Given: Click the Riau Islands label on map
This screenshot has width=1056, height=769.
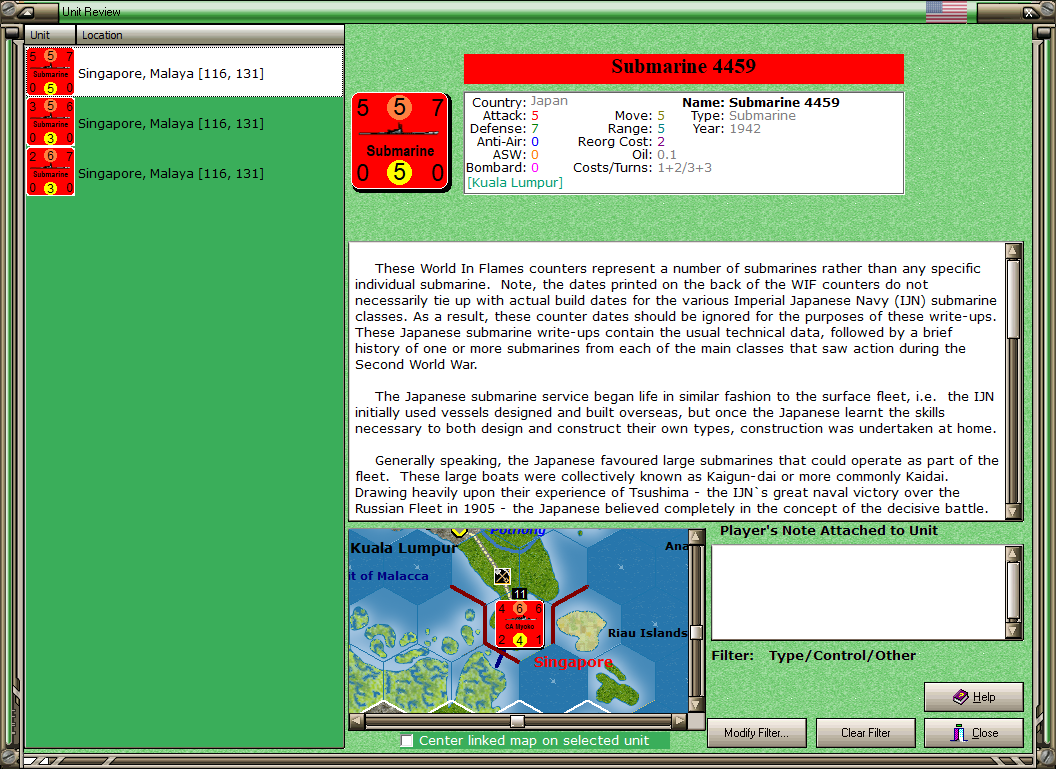Looking at the screenshot, I should click(x=648, y=633).
